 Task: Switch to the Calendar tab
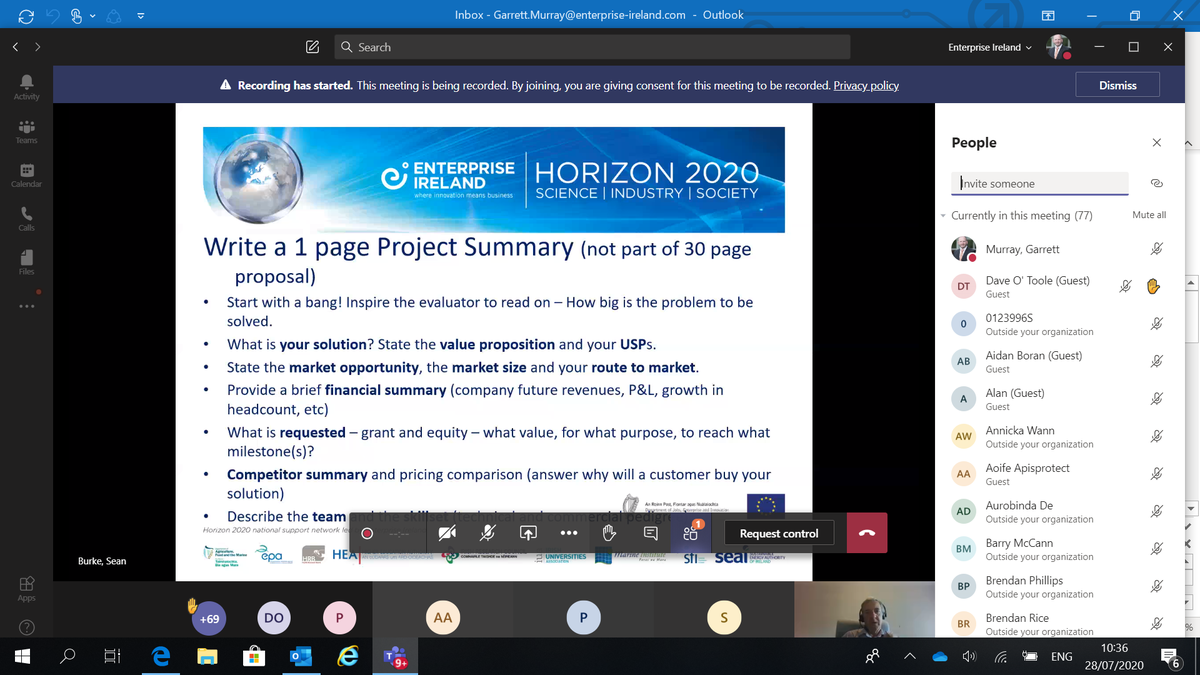tap(27, 176)
